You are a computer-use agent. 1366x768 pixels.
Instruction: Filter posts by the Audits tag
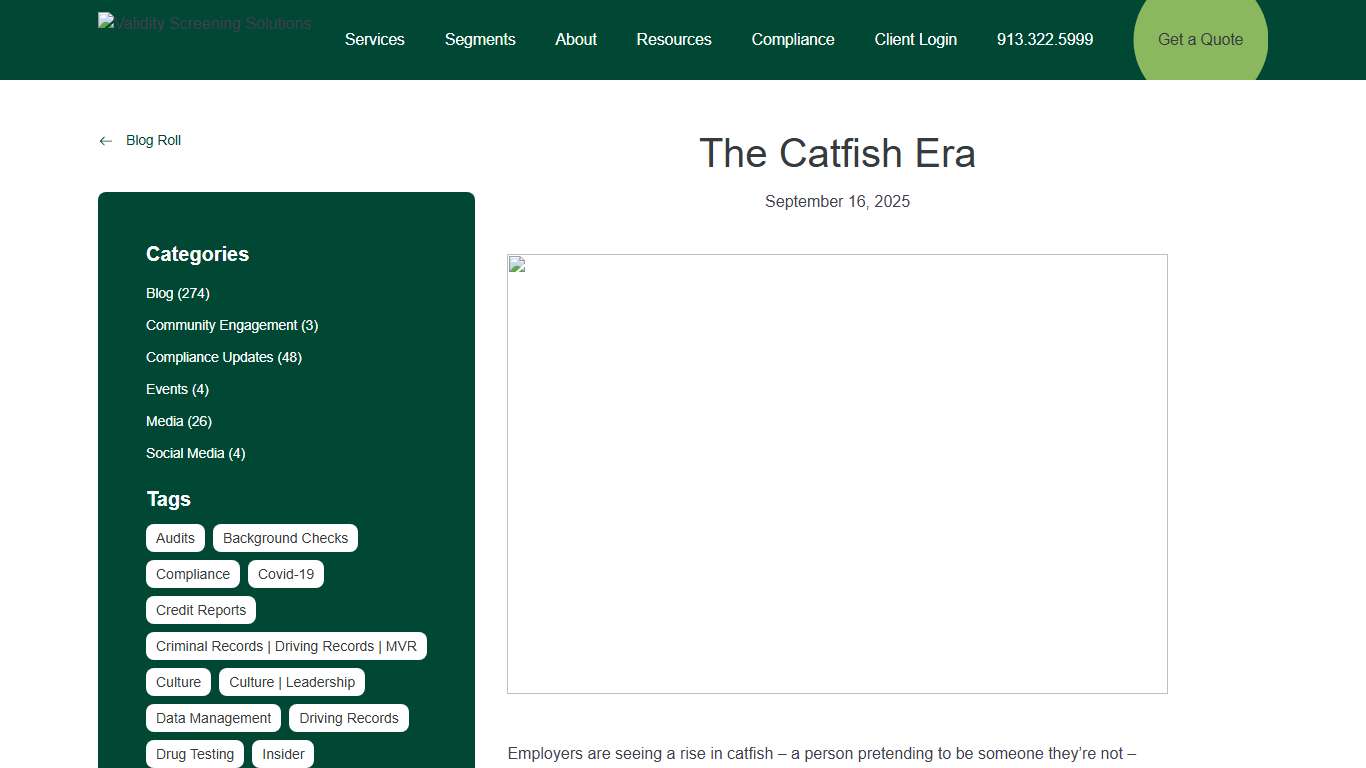[x=175, y=538]
